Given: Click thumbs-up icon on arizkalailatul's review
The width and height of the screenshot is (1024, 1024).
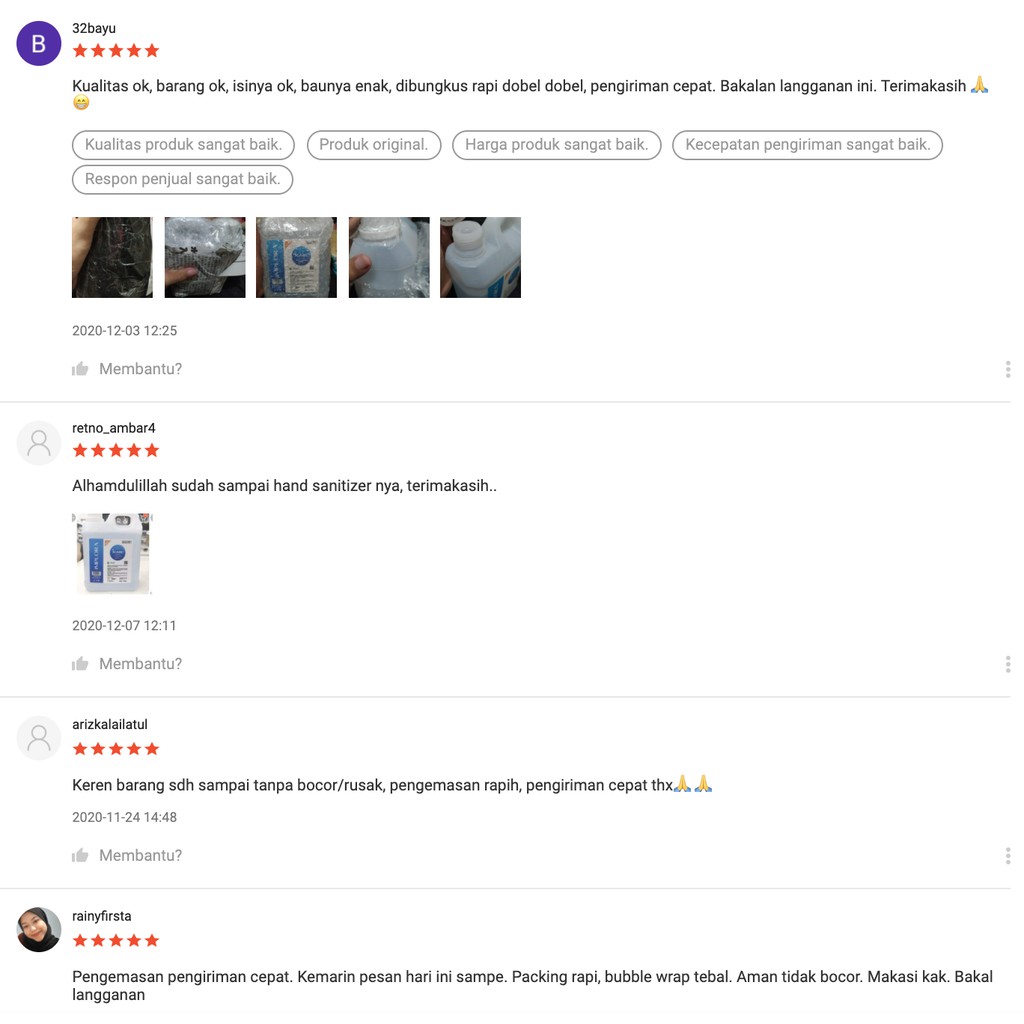Looking at the screenshot, I should [80, 856].
